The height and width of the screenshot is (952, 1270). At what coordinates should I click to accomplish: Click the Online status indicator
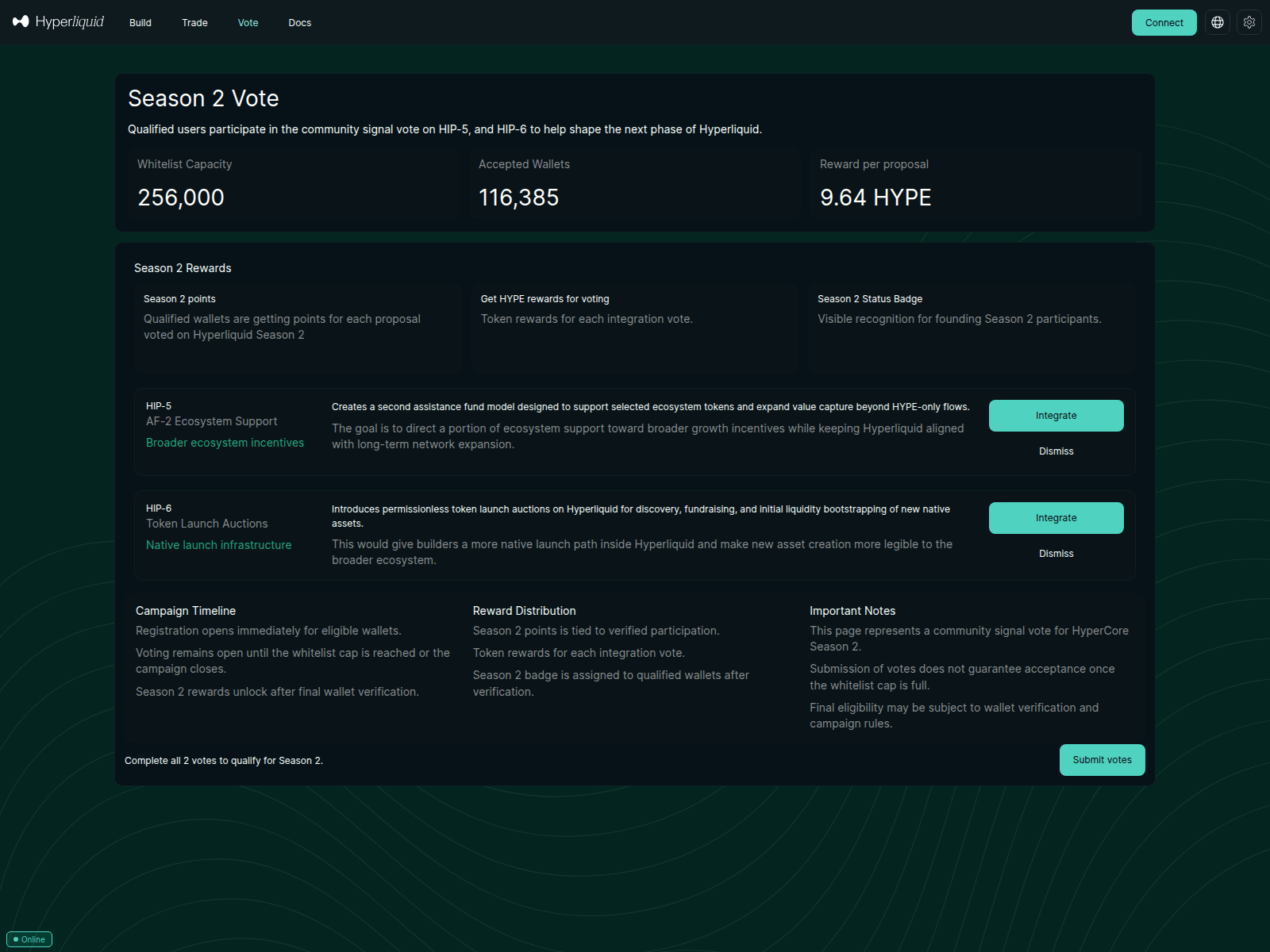(29, 939)
